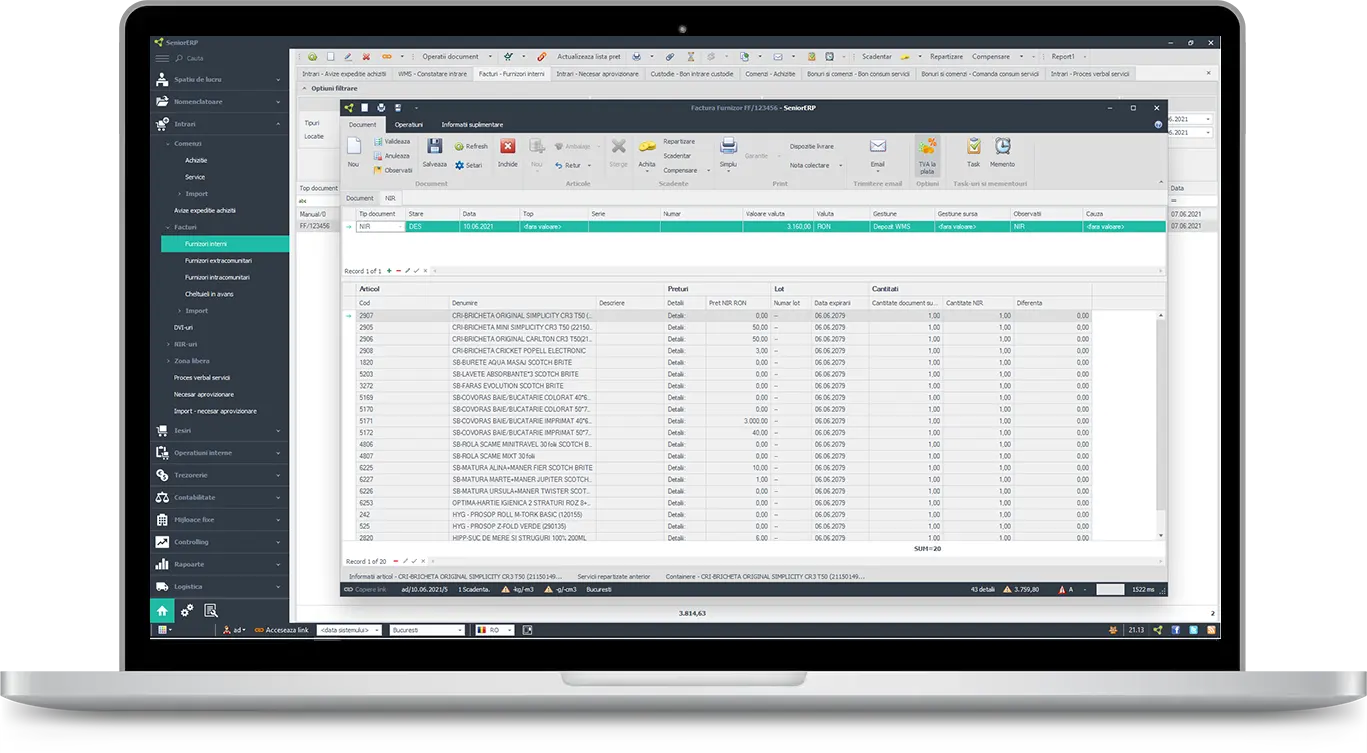Image resolution: width=1367 pixels, height=753 pixels.
Task: Click Acceseaza link in bottom bar
Action: (280, 630)
